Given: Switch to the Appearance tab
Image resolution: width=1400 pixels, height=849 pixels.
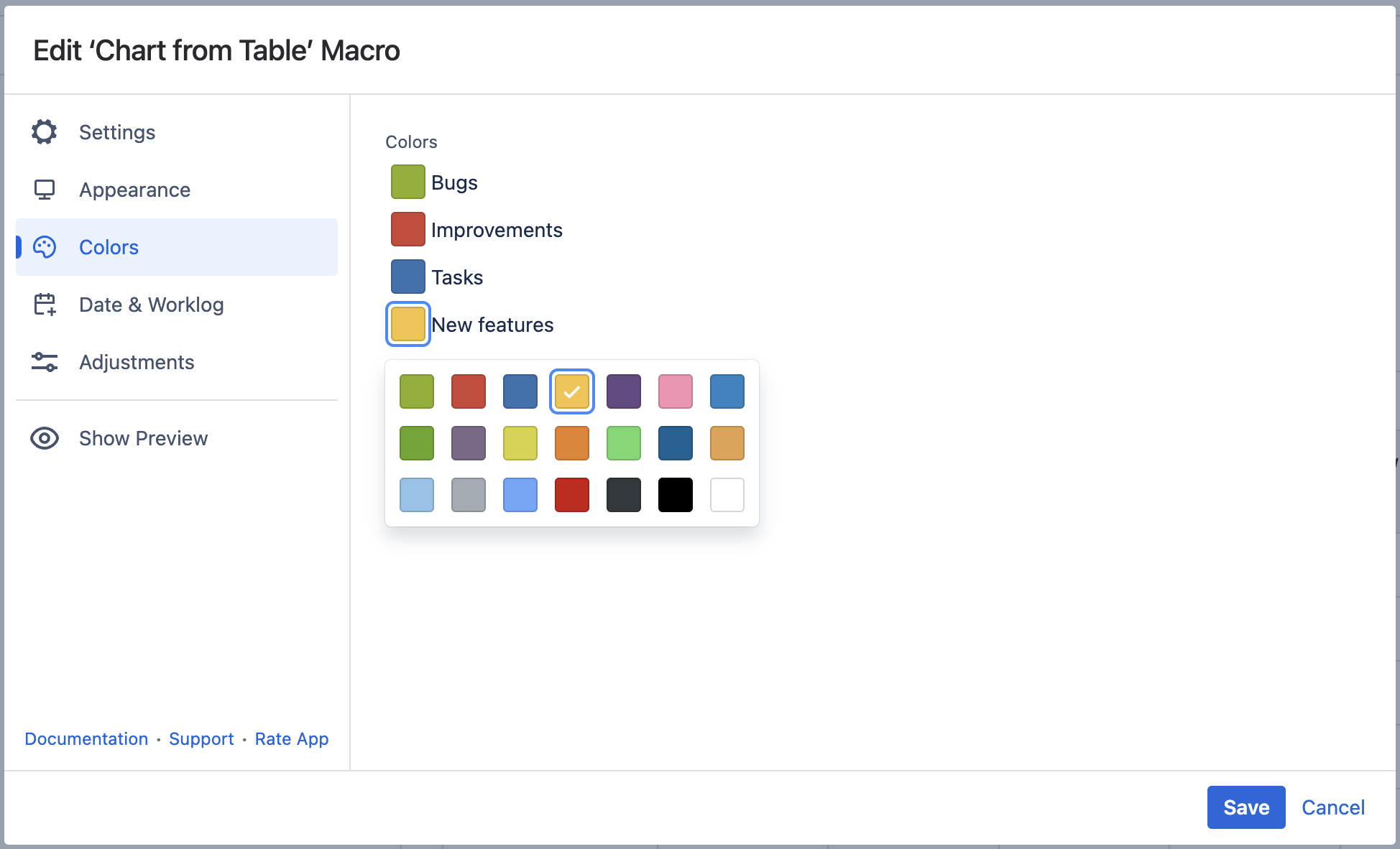Looking at the screenshot, I should click(x=134, y=190).
